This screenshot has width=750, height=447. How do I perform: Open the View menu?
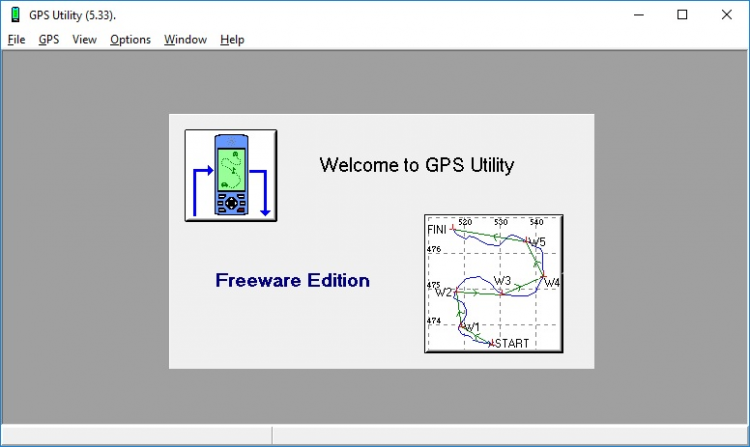[84, 40]
